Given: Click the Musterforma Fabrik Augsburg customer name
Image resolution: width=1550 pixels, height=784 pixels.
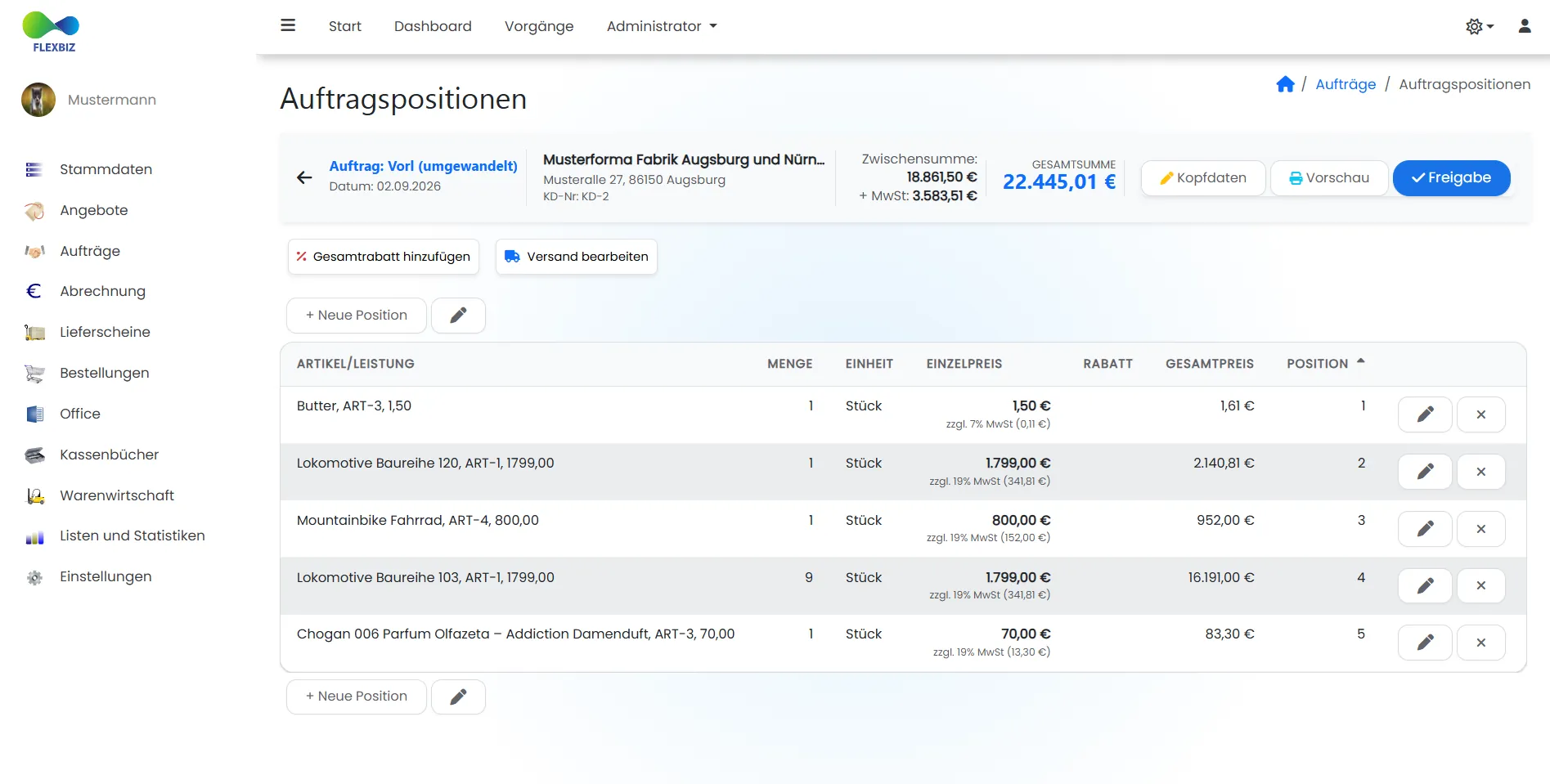Looking at the screenshot, I should [684, 159].
